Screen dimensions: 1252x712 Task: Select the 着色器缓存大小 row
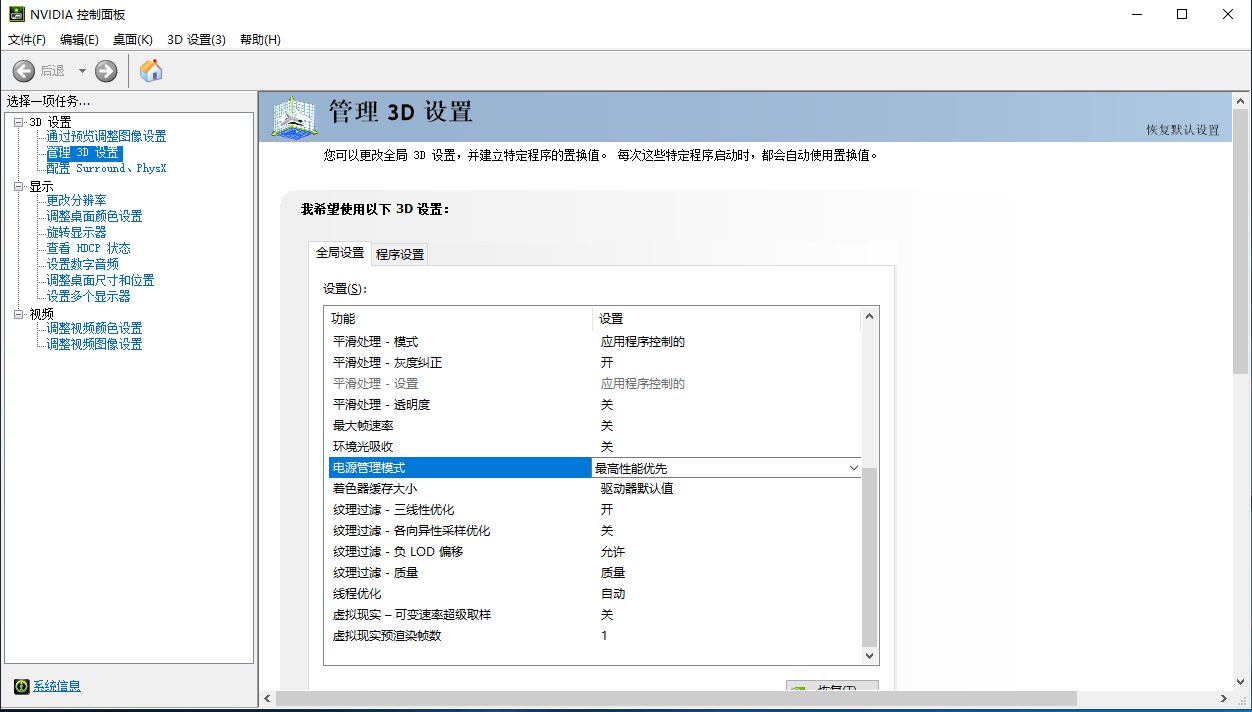click(x=593, y=489)
